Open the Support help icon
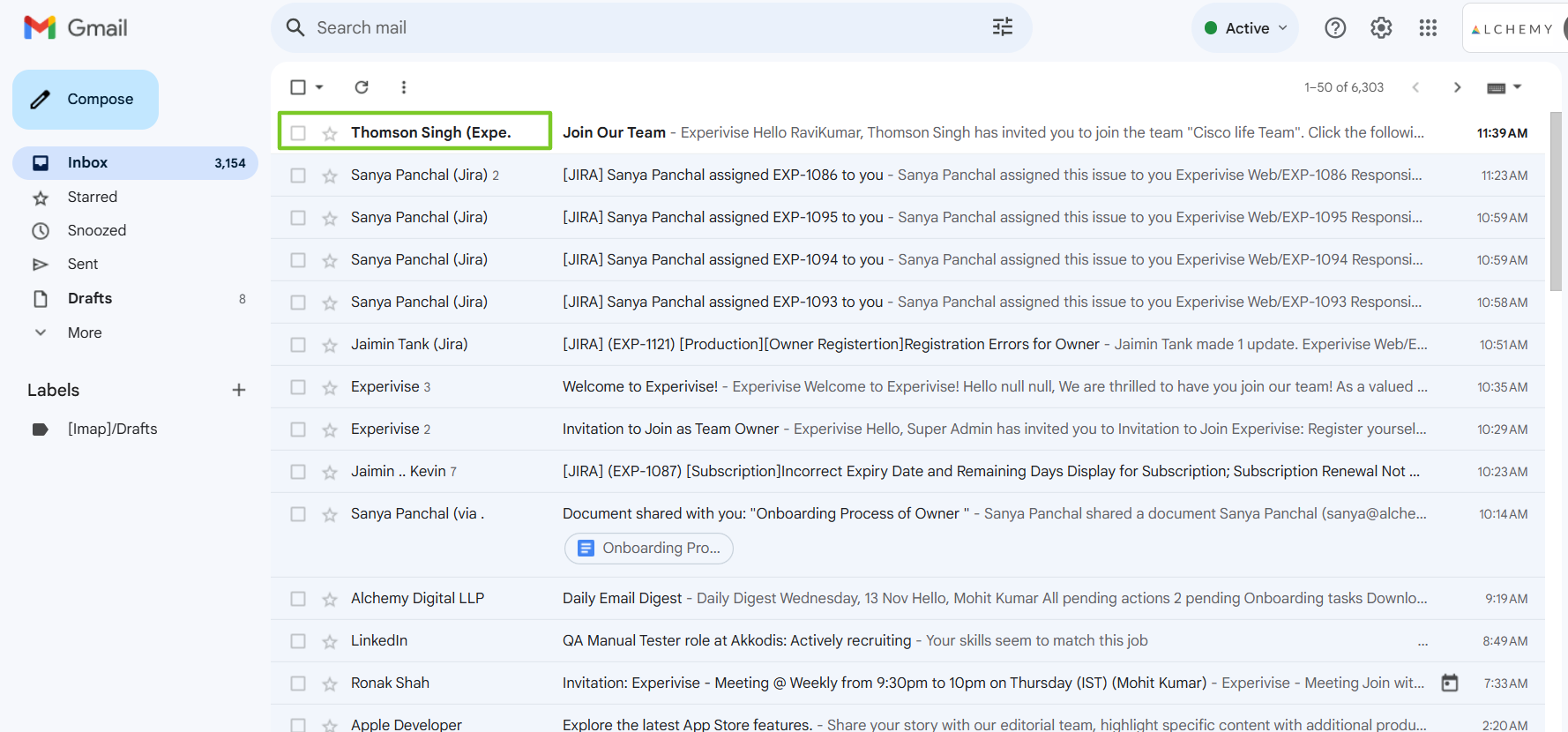Viewport: 1568px width, 732px height. (1335, 28)
